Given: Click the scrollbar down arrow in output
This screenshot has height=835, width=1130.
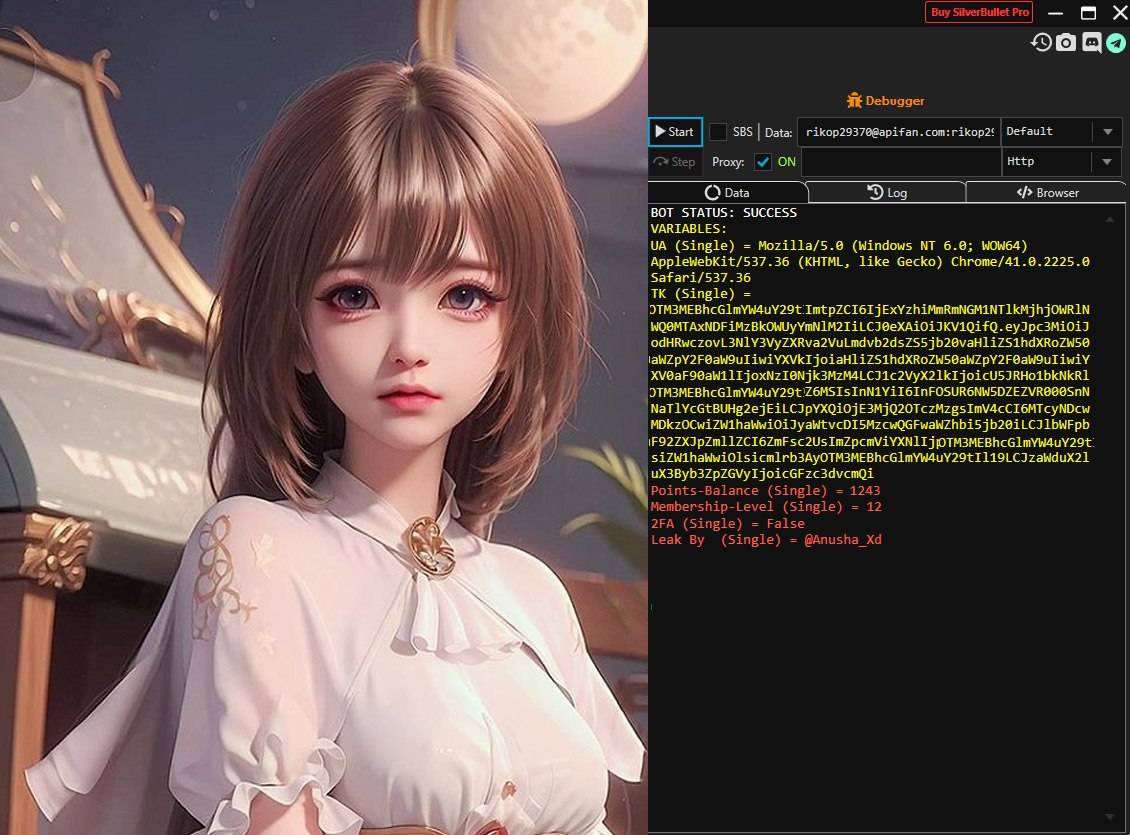Looking at the screenshot, I should [1110, 816].
